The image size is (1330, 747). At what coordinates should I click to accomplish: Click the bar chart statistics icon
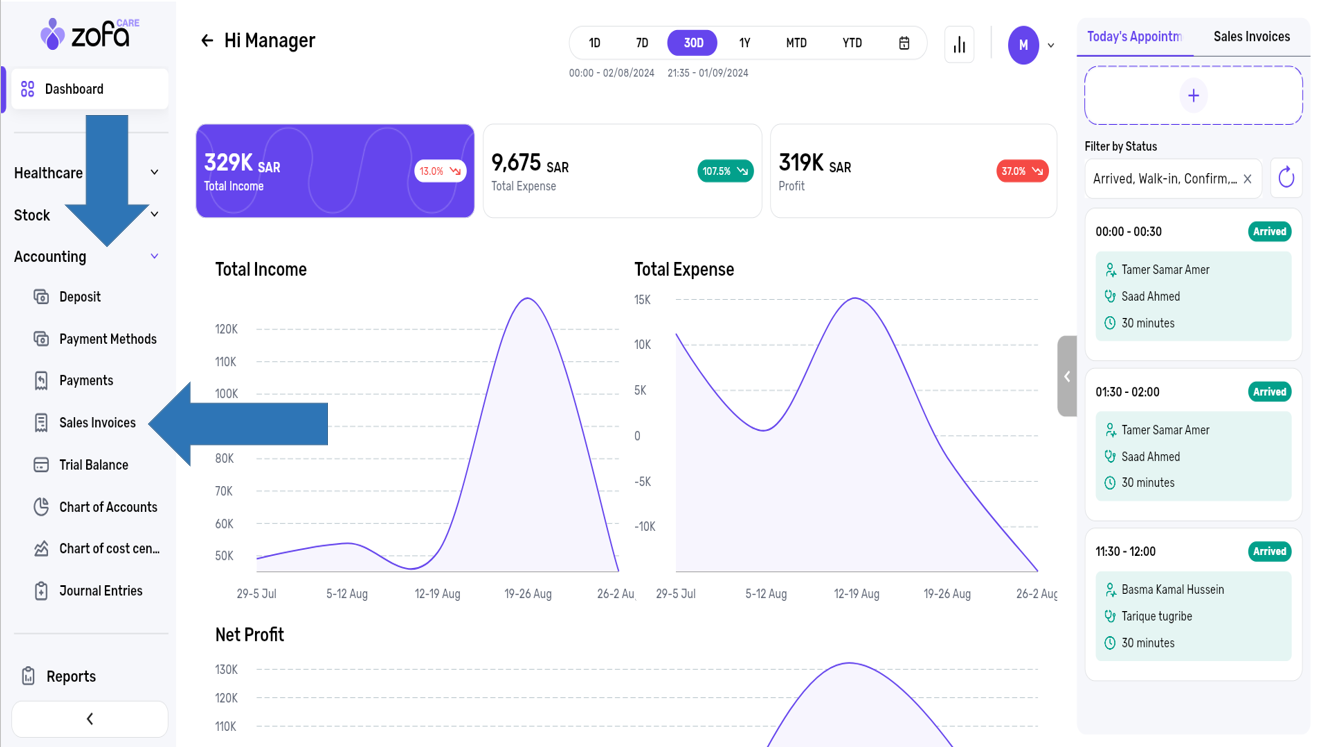(x=959, y=44)
